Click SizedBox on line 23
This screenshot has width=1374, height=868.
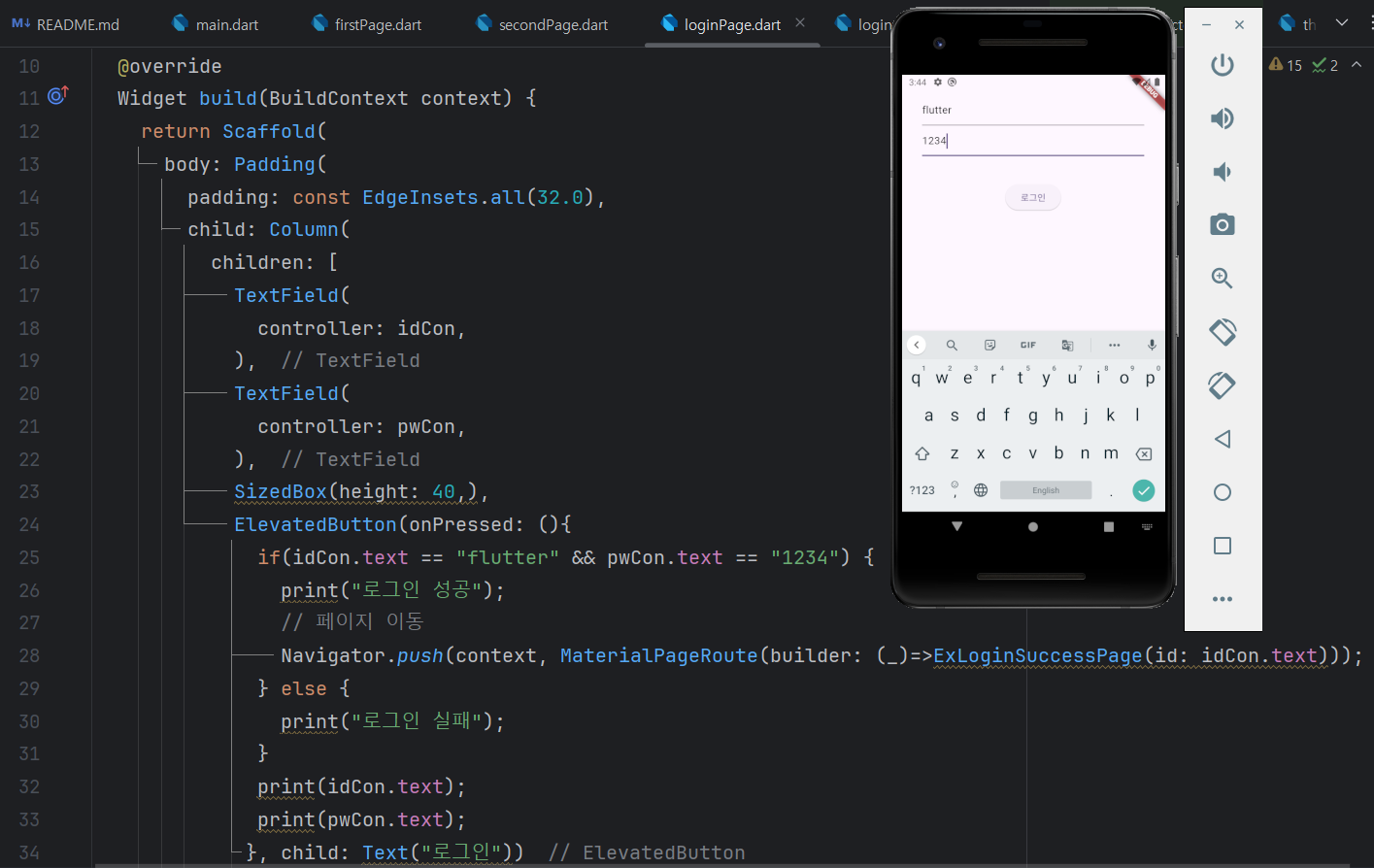281,492
